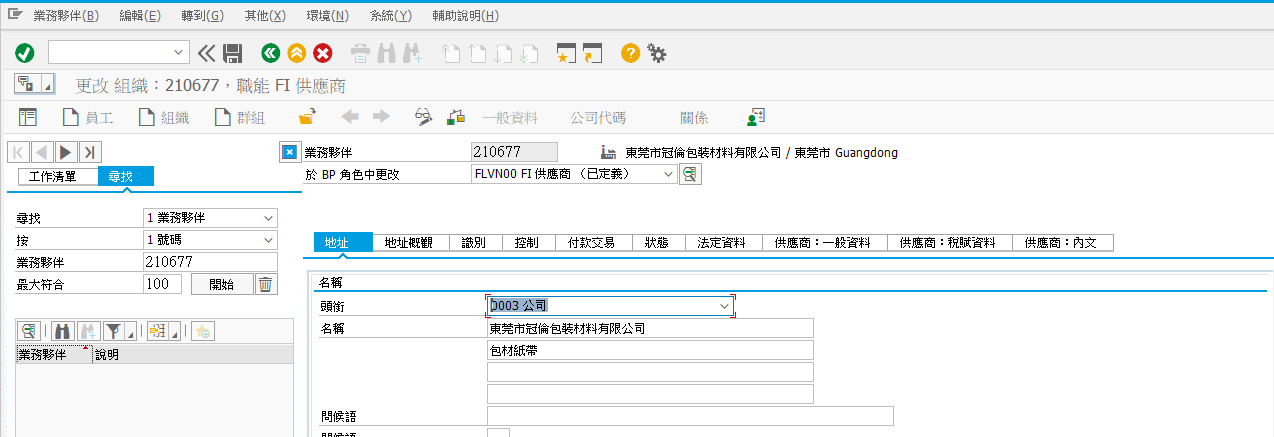Switch to the 識別 tab

pos(474,243)
